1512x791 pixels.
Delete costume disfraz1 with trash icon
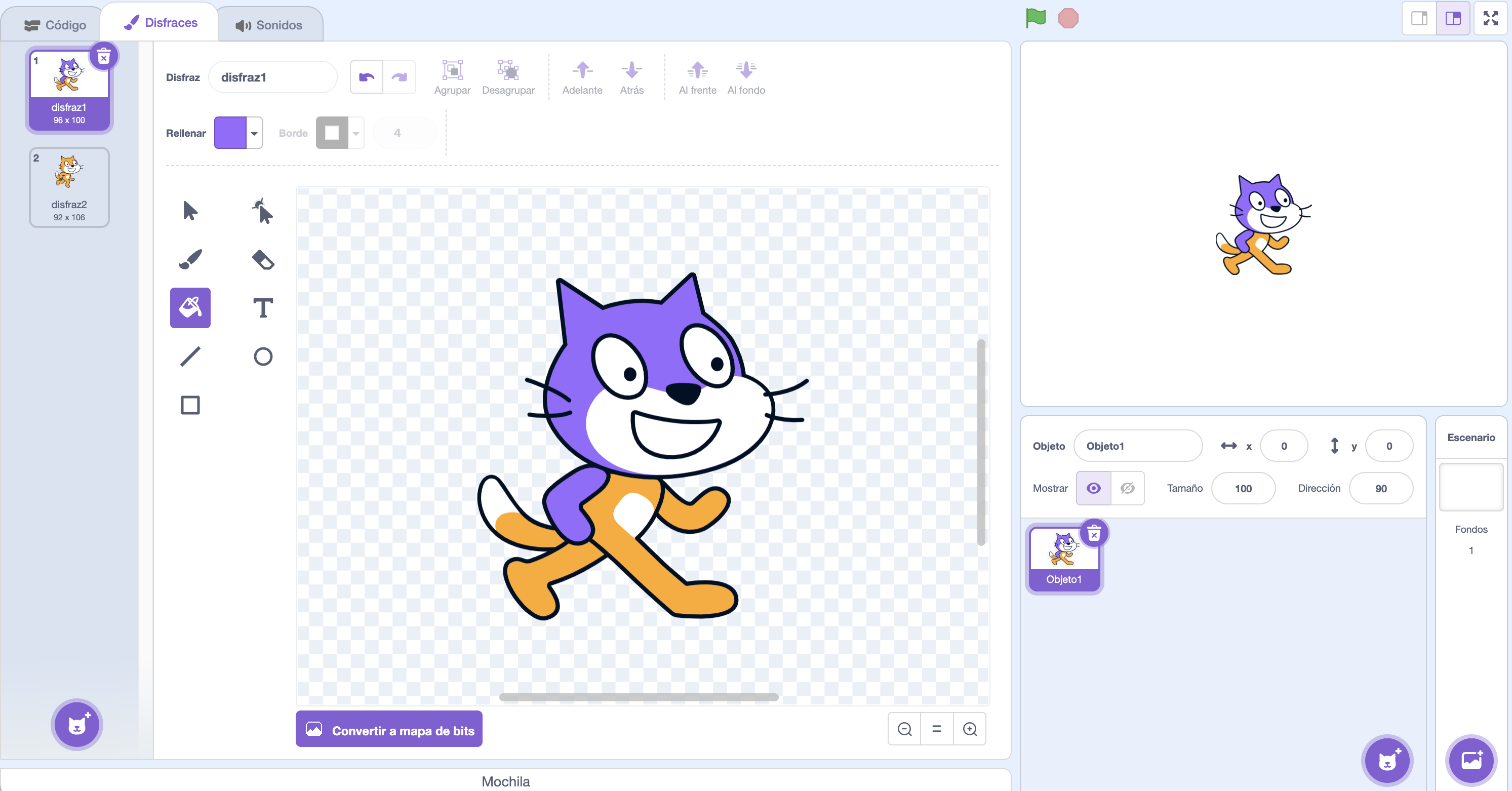104,56
